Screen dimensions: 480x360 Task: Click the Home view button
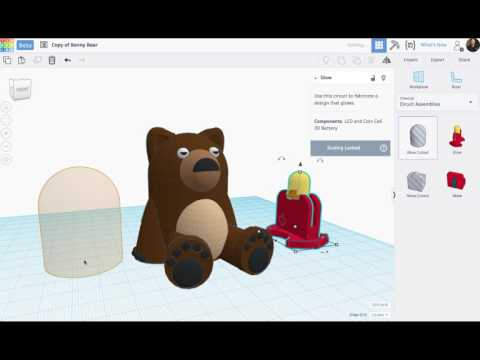6,107
